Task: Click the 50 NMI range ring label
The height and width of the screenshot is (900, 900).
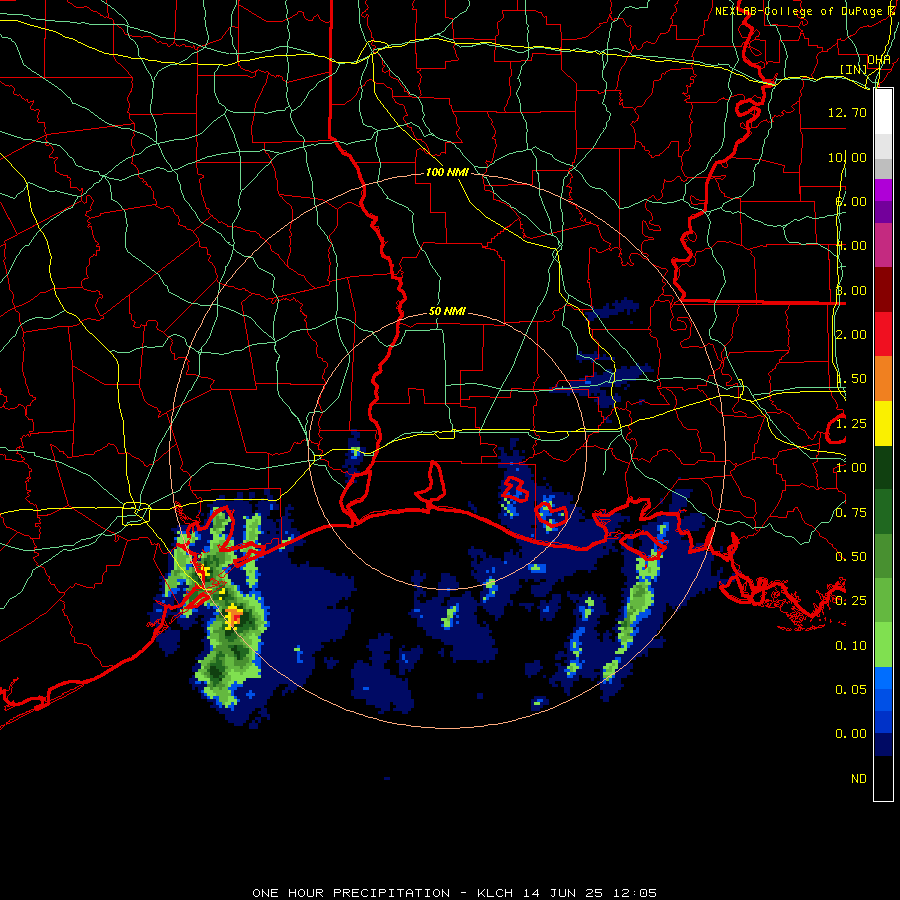Action: tap(447, 311)
